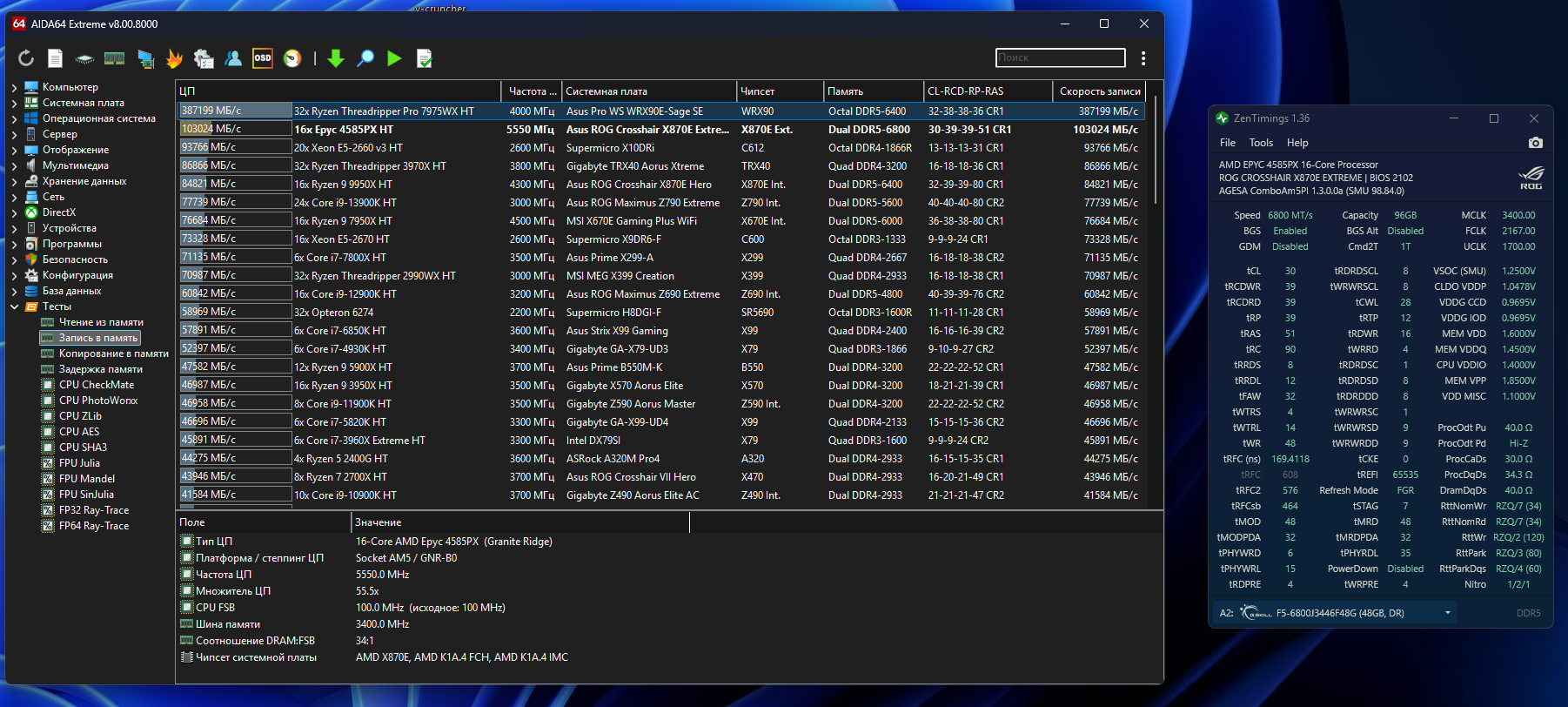
Task: Select the CPU SHA3 benchmark
Action: pyautogui.click(x=83, y=448)
